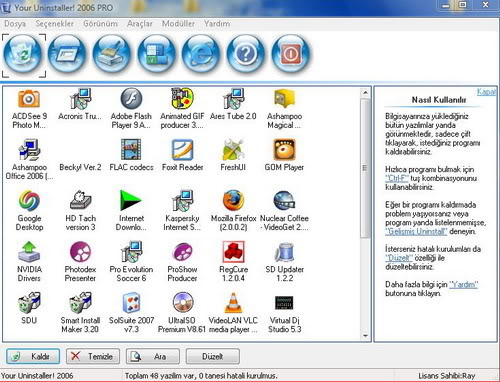Select Photodex Presenter icon
This screenshot has height=382, width=500.
[x=80, y=252]
